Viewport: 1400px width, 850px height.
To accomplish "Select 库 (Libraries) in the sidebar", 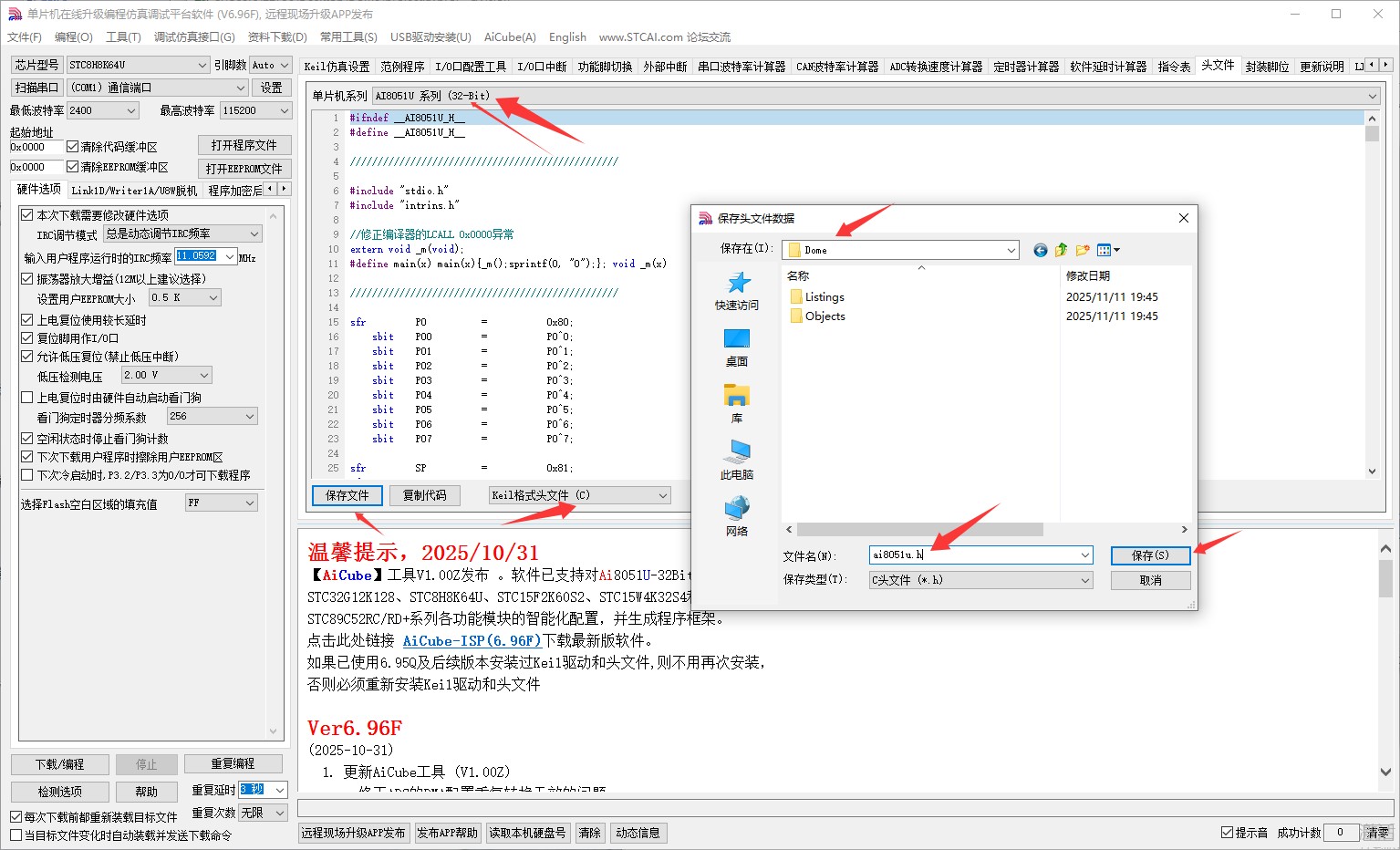I will point(735,404).
